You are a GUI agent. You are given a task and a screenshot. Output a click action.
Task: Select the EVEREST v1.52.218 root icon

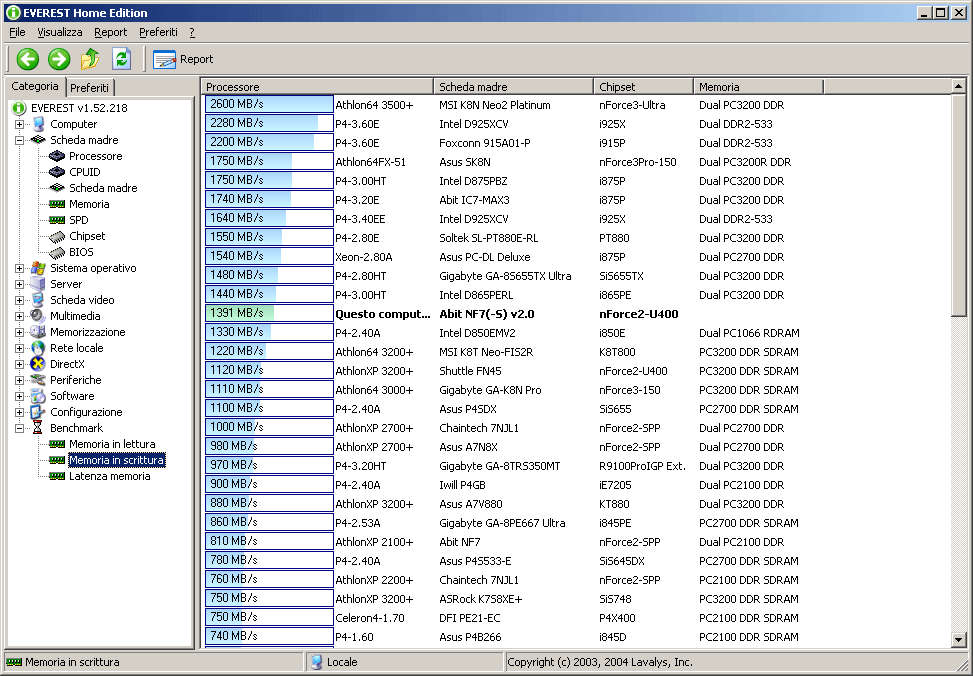click(19, 108)
